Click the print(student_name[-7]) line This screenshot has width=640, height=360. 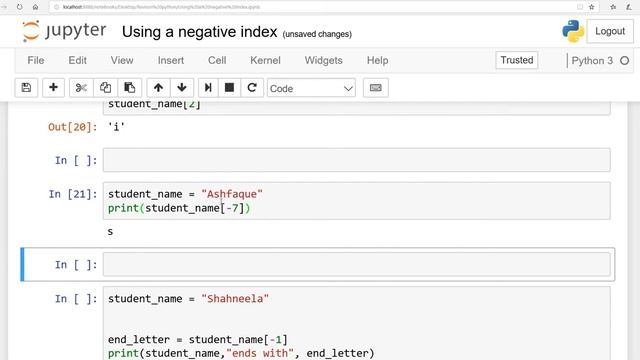[179, 208]
